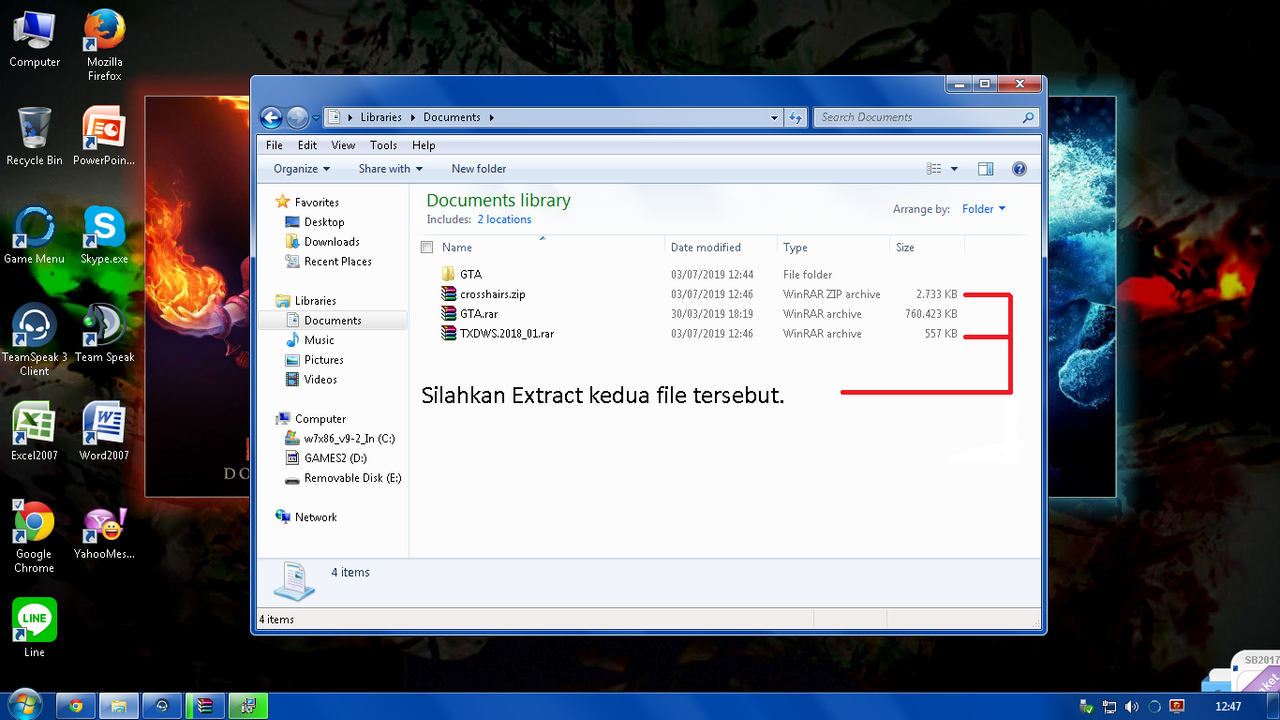Open the Windows Start menu orb
This screenshot has height=720, width=1280.
24,705
